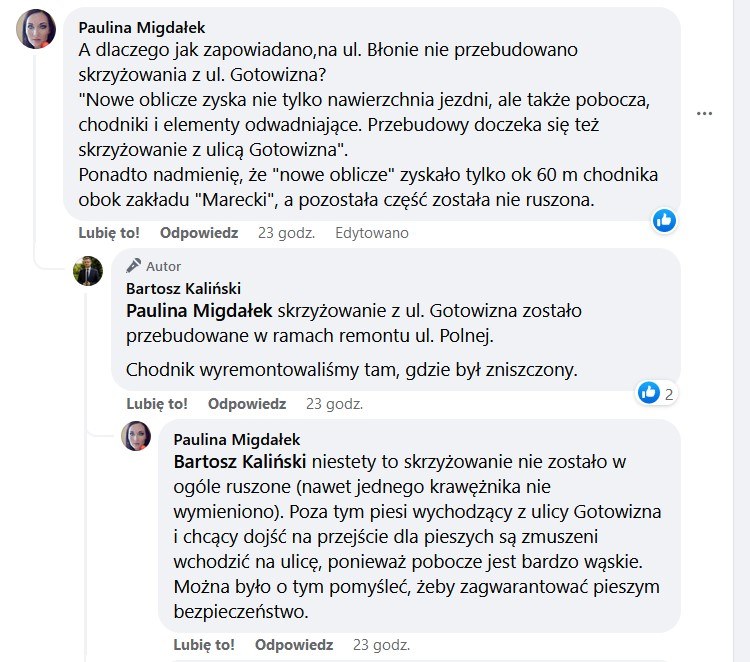
Task: Click the Bartosz Kaliński mention in last reply
Action: 241,463
